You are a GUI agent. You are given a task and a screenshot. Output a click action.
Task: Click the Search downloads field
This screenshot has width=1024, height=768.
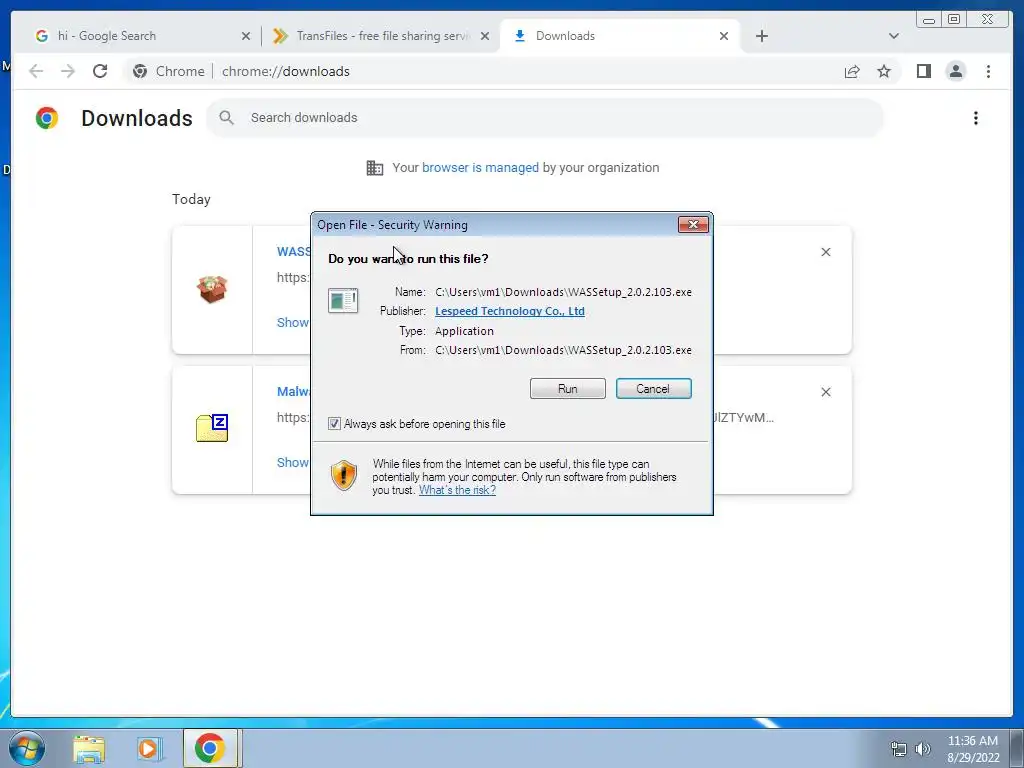coord(545,118)
